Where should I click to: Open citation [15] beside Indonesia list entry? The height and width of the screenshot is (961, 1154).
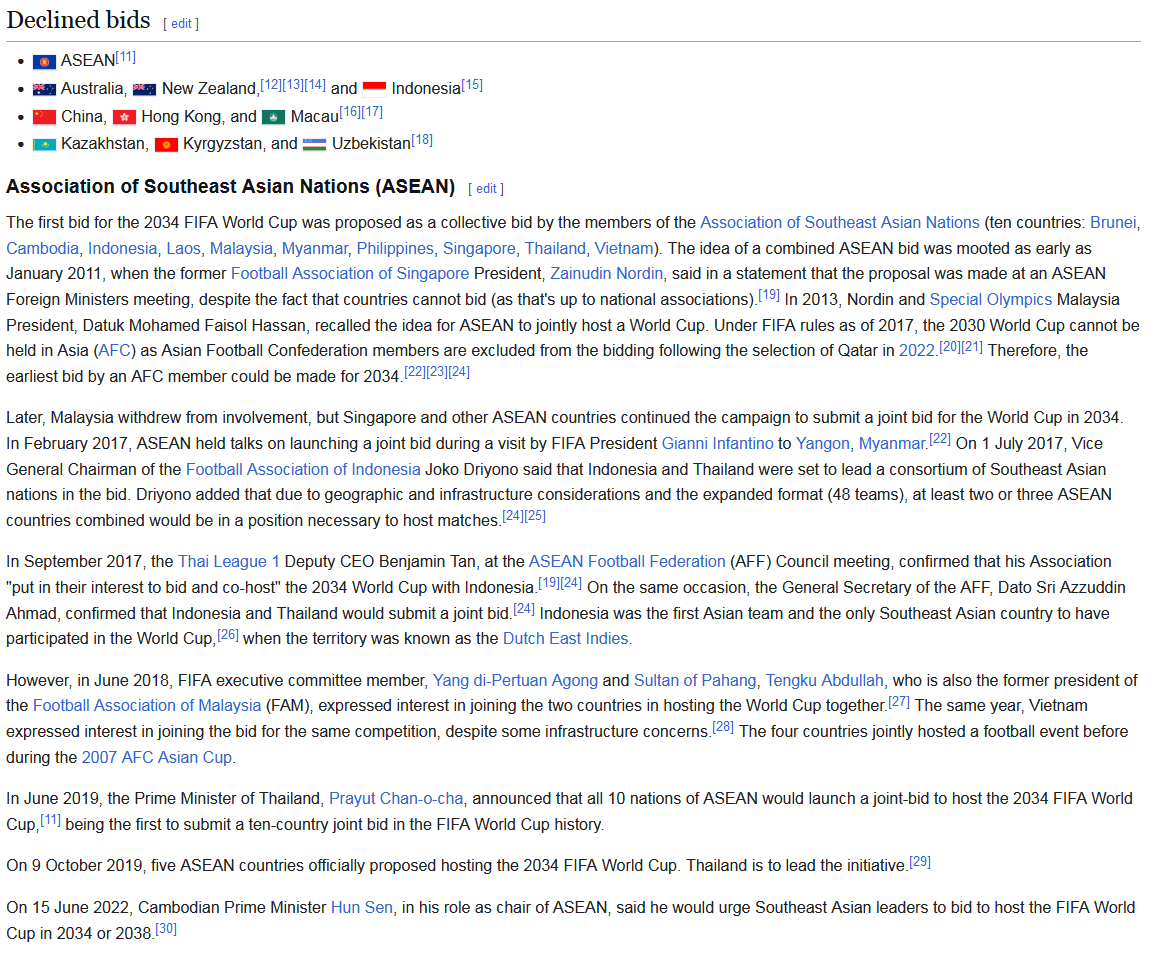(472, 85)
